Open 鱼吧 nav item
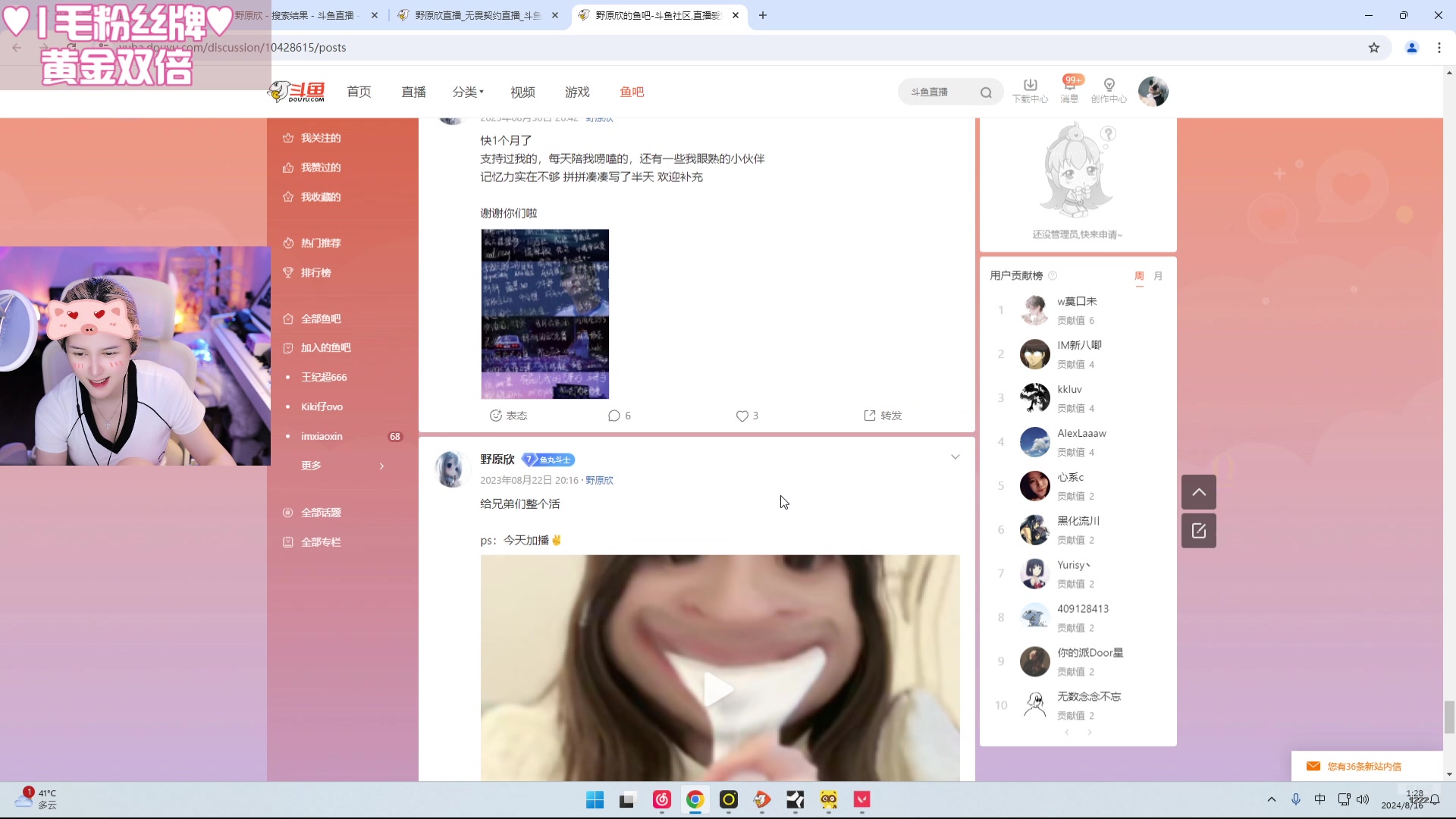Screen dimensions: 1456x819 632,92
